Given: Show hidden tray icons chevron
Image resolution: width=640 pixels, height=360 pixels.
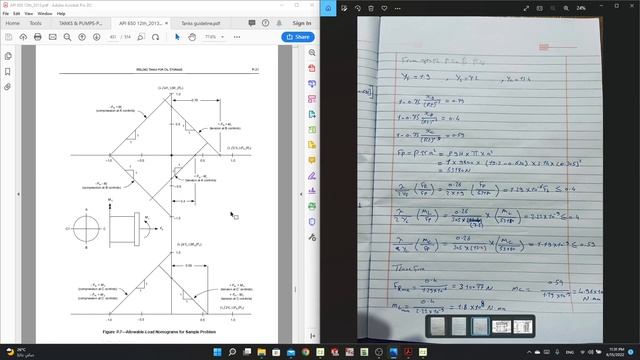Looking at the screenshot, I should coord(529,352).
